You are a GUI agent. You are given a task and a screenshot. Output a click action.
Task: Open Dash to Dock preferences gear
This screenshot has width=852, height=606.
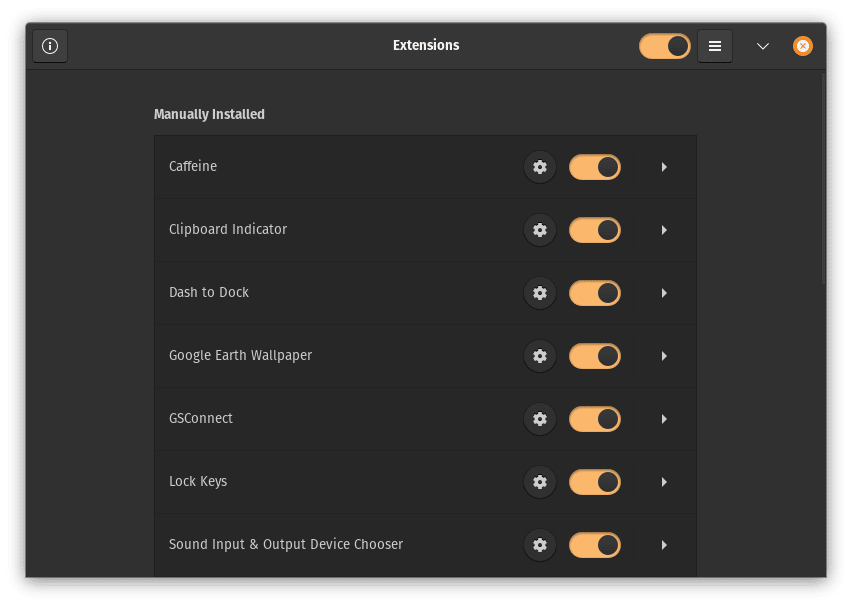[x=540, y=293]
